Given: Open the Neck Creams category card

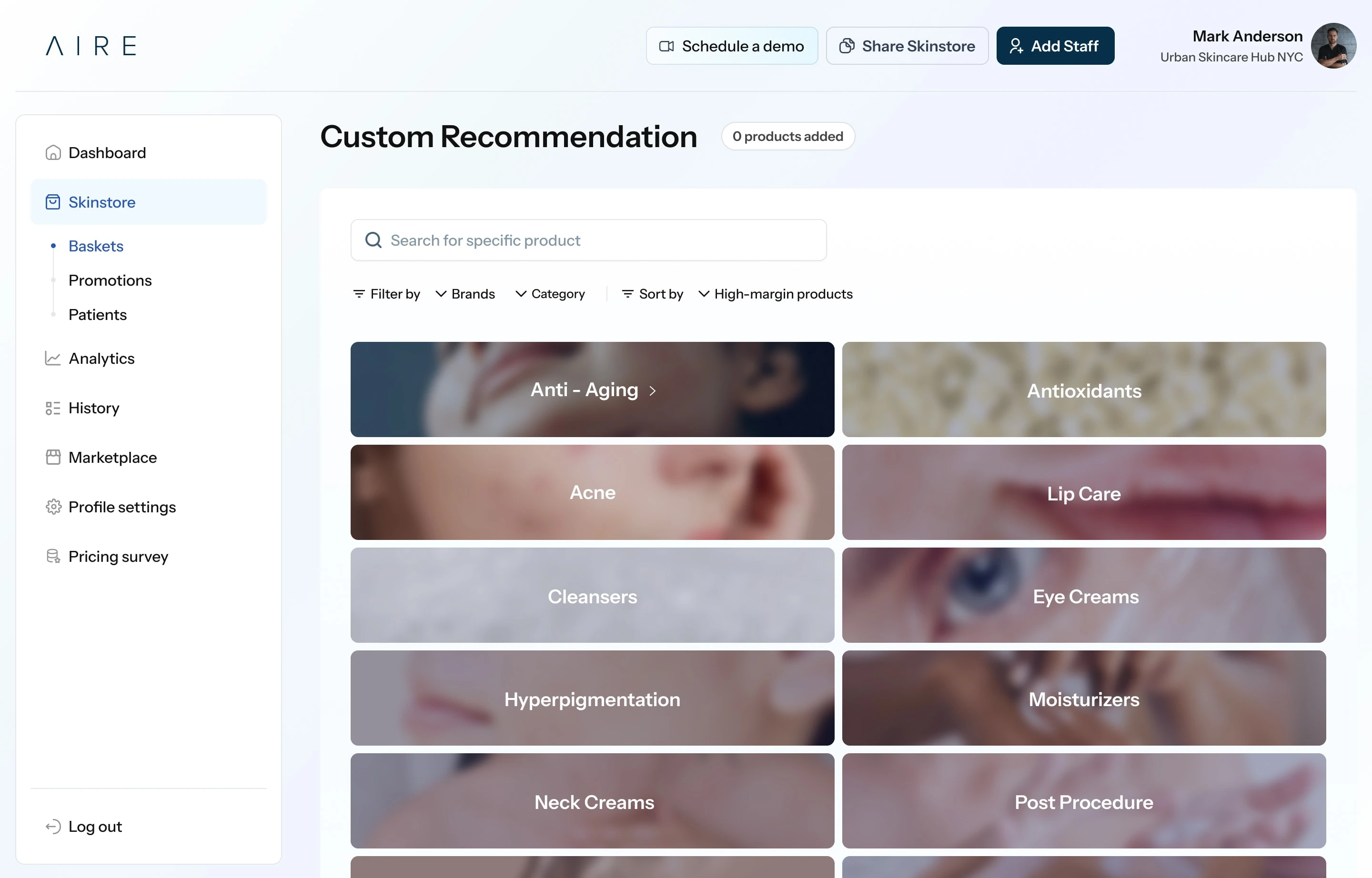Looking at the screenshot, I should click(x=592, y=800).
